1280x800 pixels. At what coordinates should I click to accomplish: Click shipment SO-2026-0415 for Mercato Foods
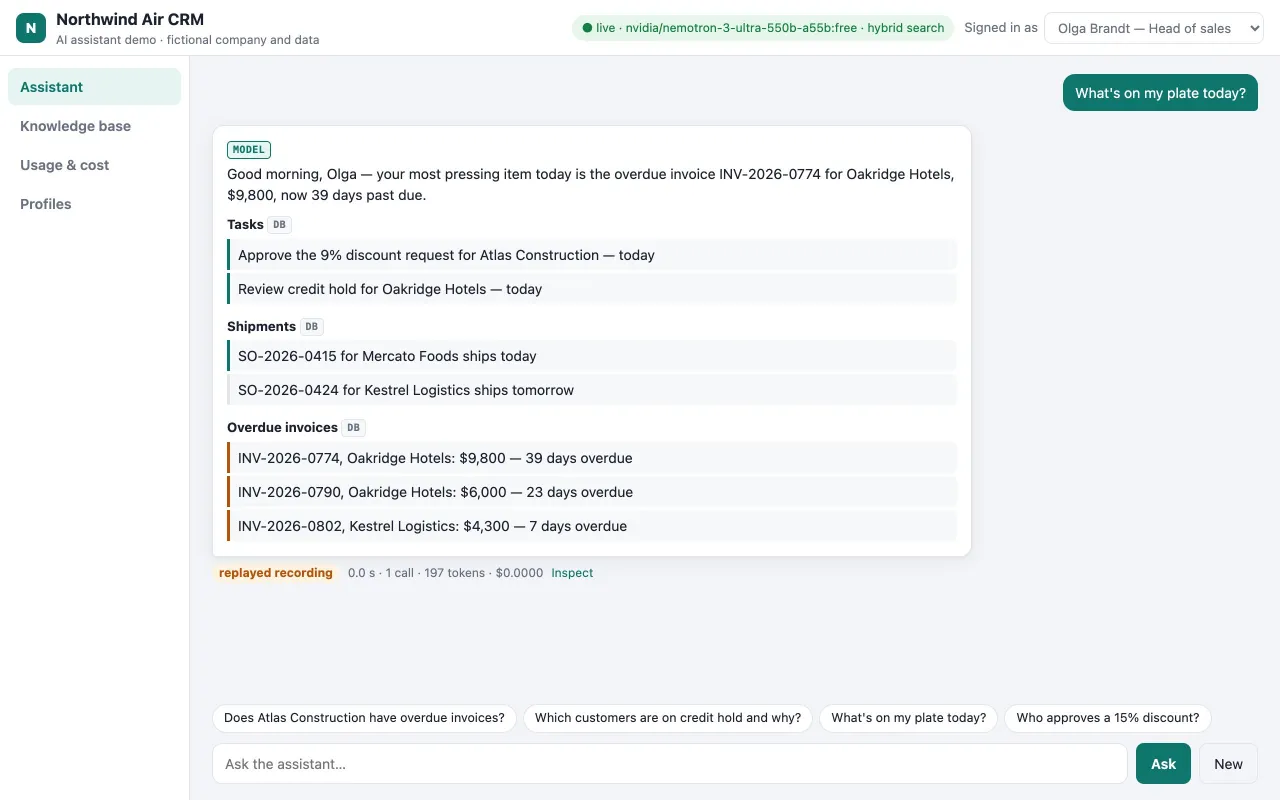point(592,356)
